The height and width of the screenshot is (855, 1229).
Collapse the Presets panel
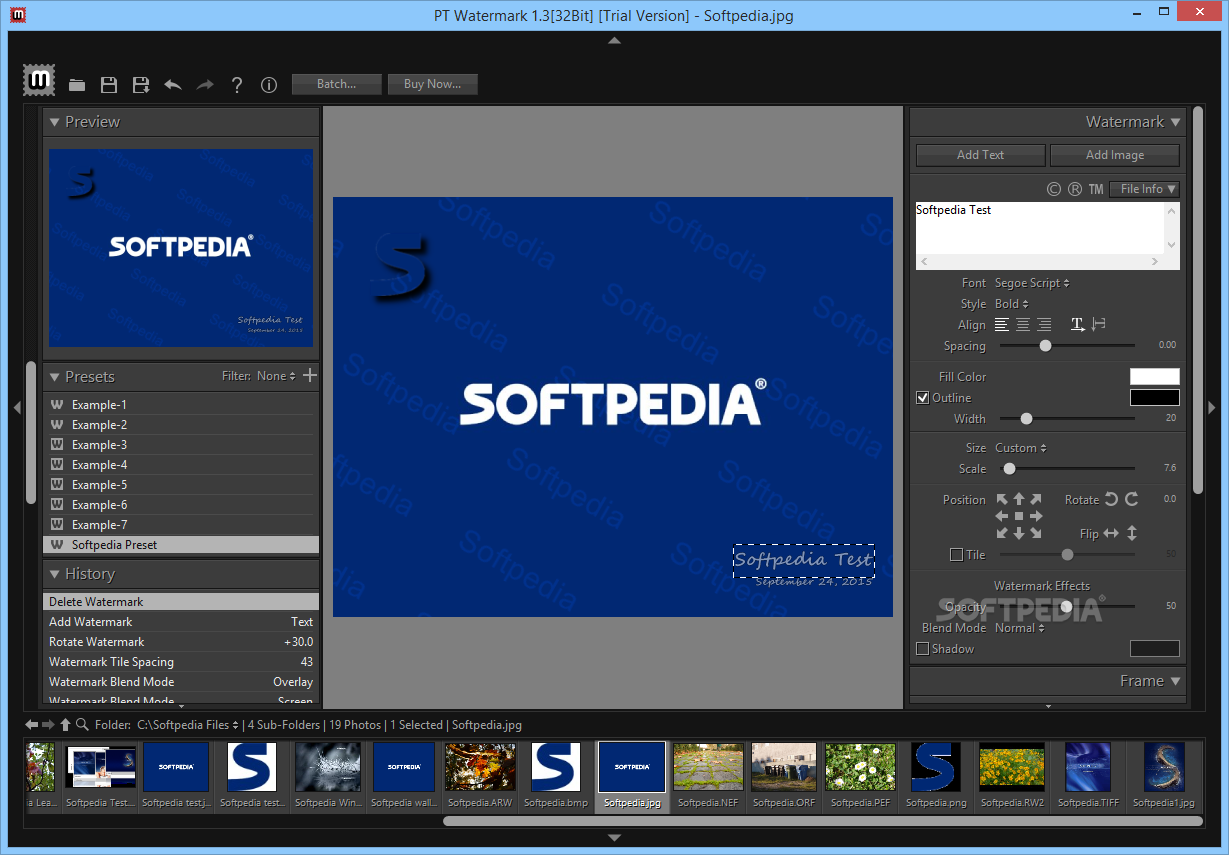[x=55, y=377]
